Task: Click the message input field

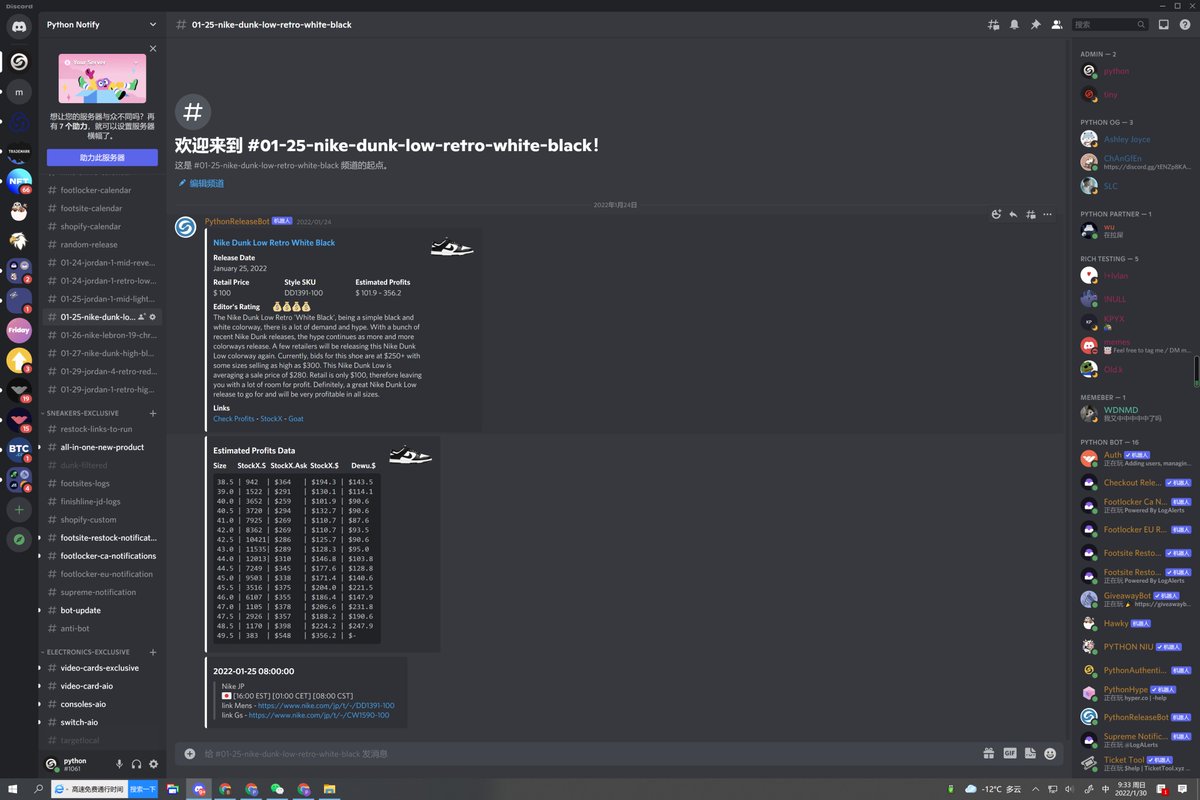Action: (590, 753)
